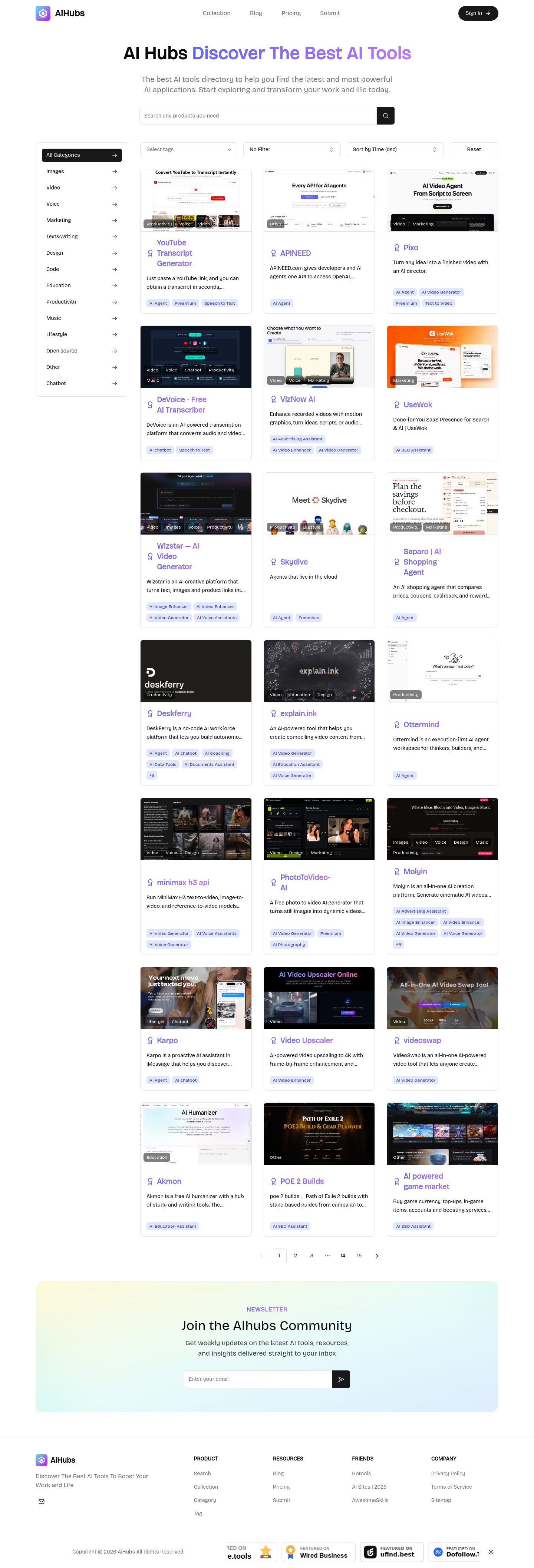This screenshot has width=534, height=1568.
Task: Open Pricing in the top nav
Action: (x=291, y=13)
